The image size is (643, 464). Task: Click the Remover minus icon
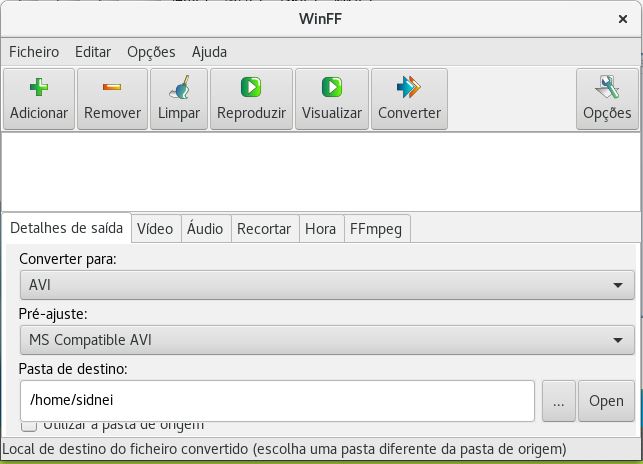(x=112, y=87)
